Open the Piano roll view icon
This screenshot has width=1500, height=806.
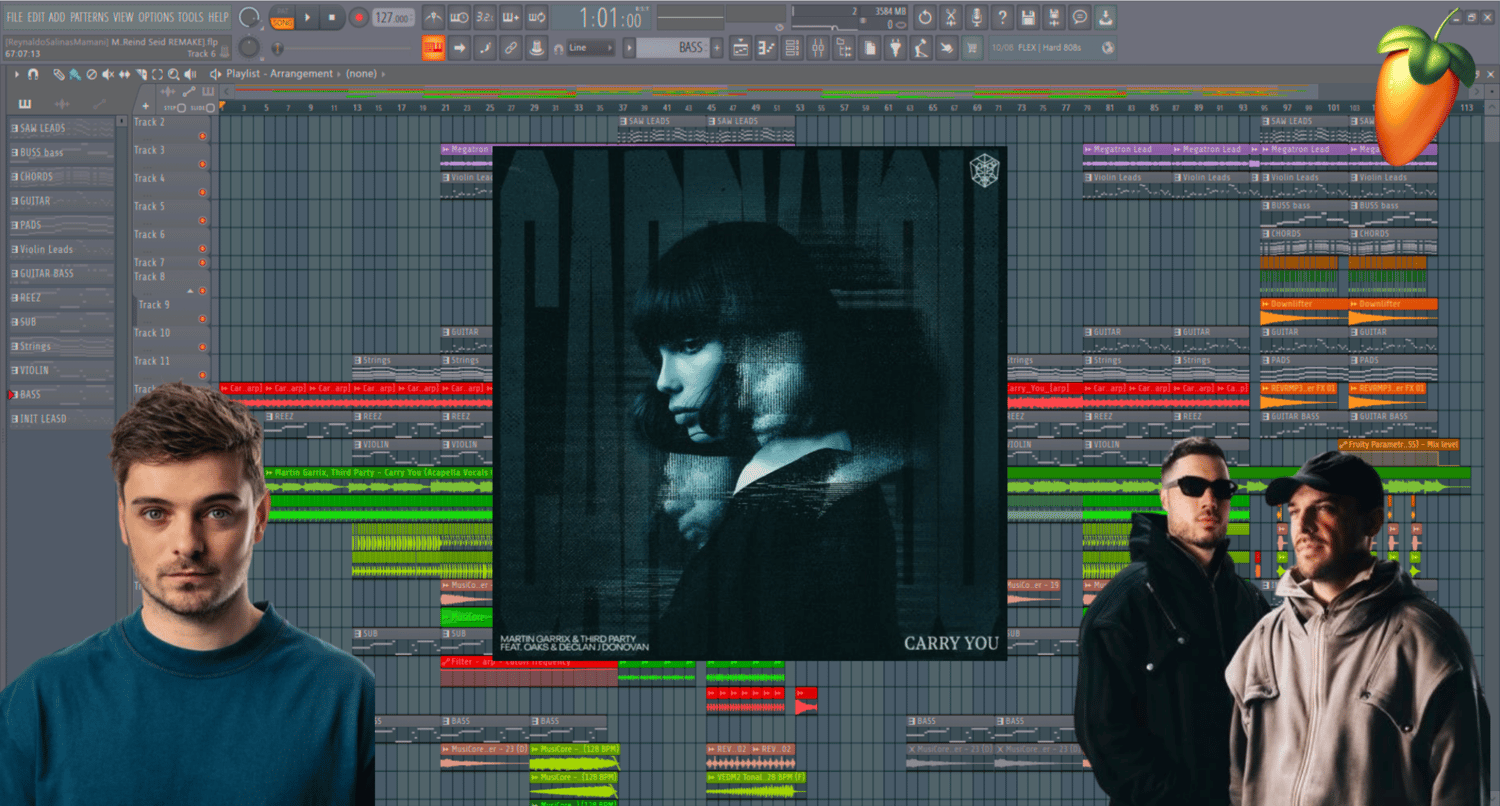pos(767,47)
